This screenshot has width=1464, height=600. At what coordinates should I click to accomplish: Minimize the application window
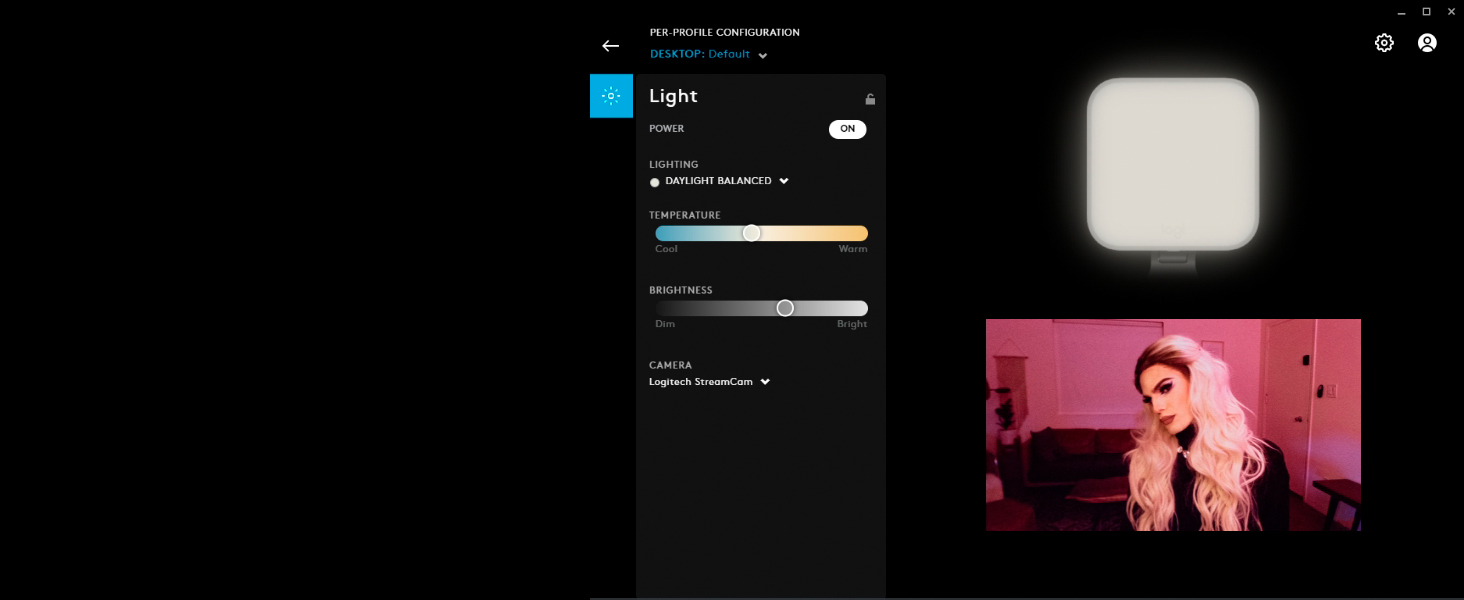point(1401,11)
